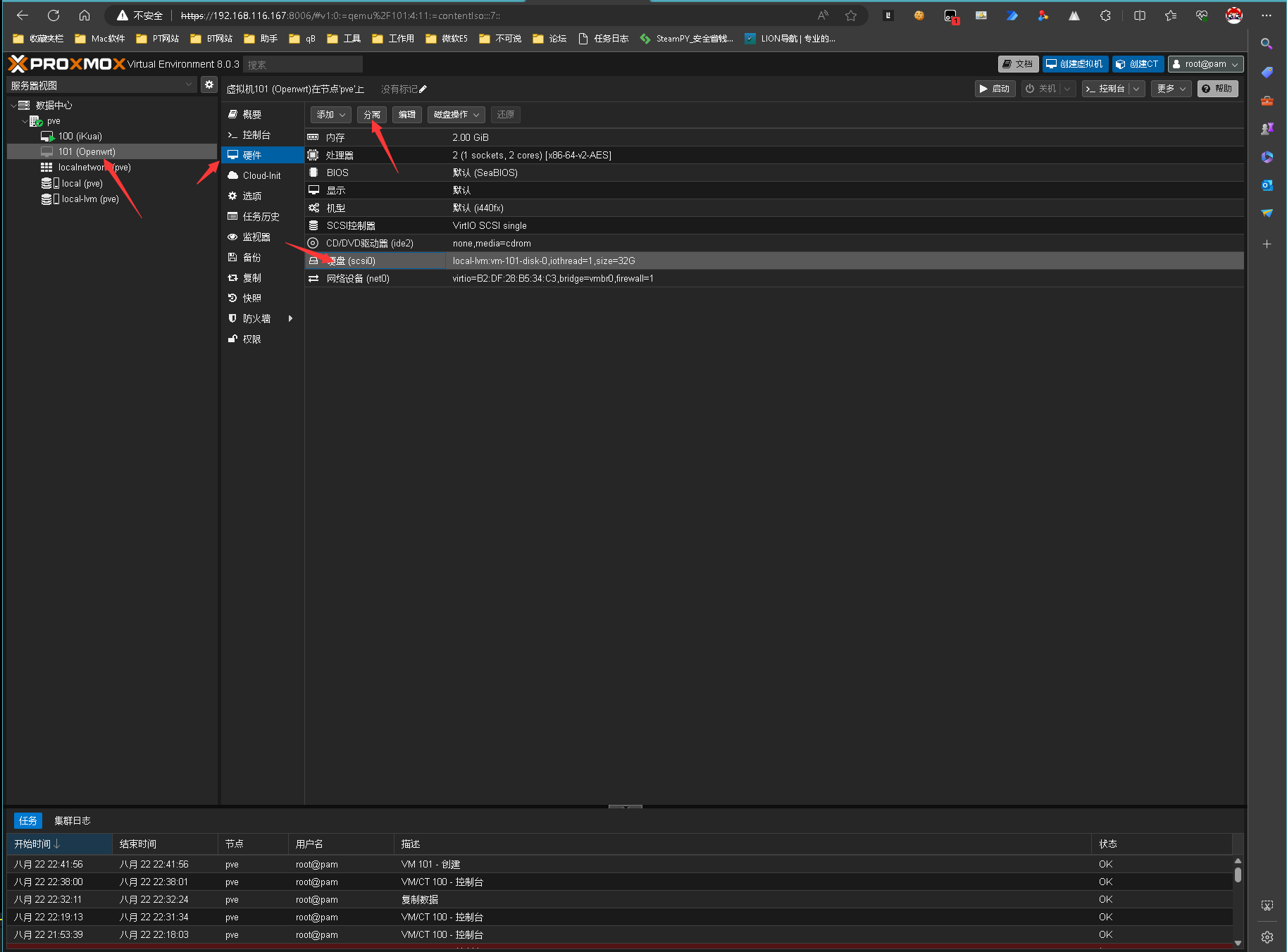Collapse the pve node tree
The image size is (1287, 952).
pyautogui.click(x=25, y=121)
